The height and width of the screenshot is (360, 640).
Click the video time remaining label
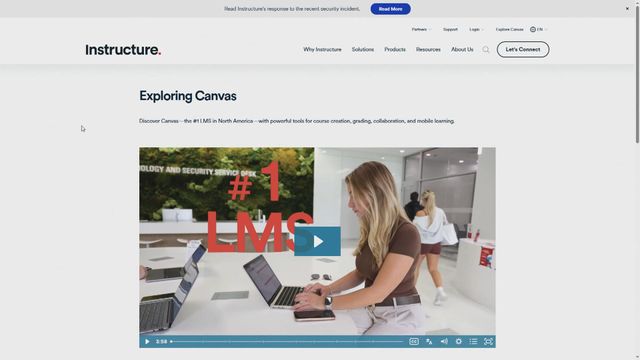(x=161, y=342)
